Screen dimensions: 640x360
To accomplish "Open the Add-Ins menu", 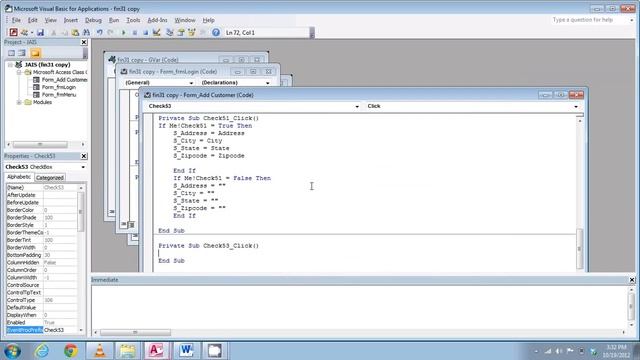I will (x=157, y=20).
